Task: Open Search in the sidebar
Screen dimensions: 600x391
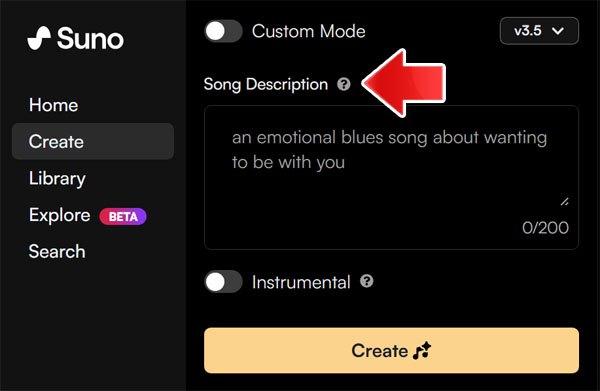Action: click(57, 252)
